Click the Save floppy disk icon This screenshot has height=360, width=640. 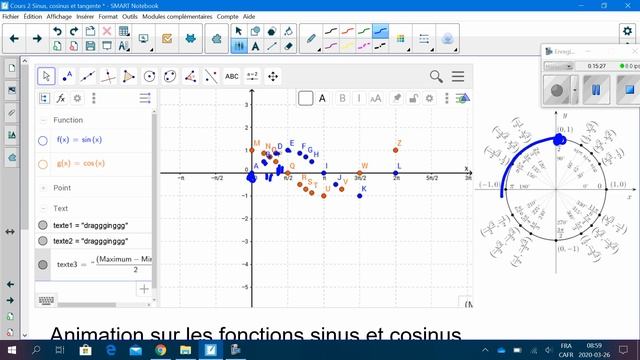pyautogui.click(x=90, y=46)
